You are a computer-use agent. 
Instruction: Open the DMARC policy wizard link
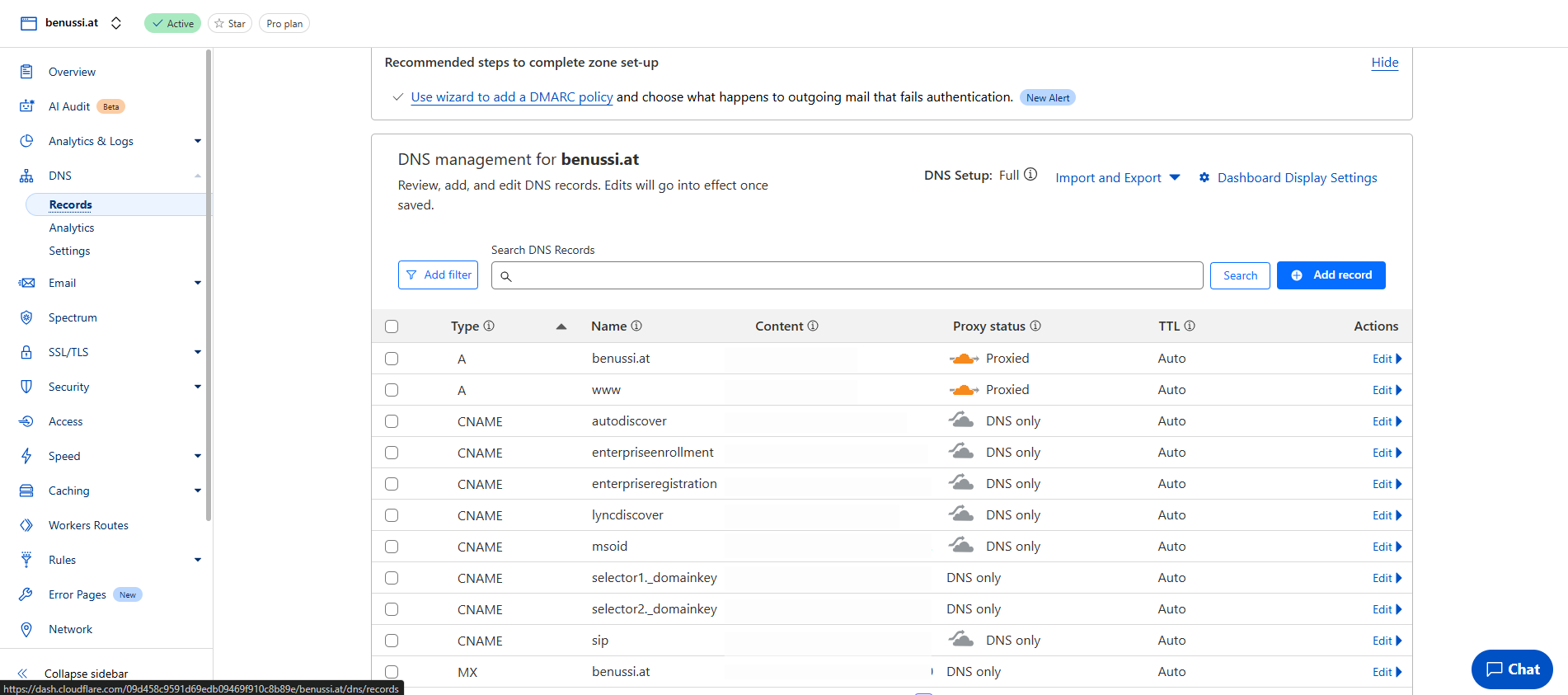[x=511, y=97]
